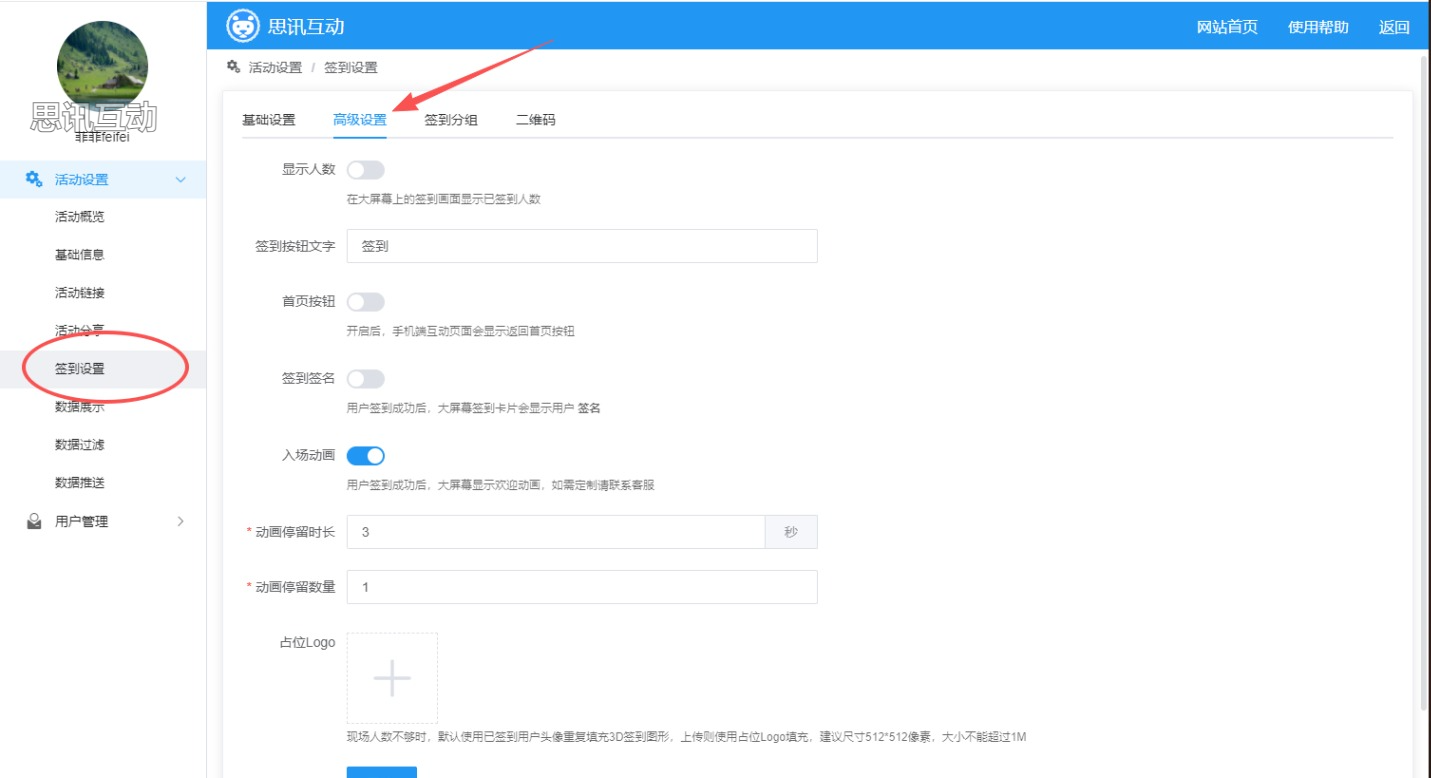
Task: Click the breadcrumb gear icon beside 活动设置
Action: [233, 67]
